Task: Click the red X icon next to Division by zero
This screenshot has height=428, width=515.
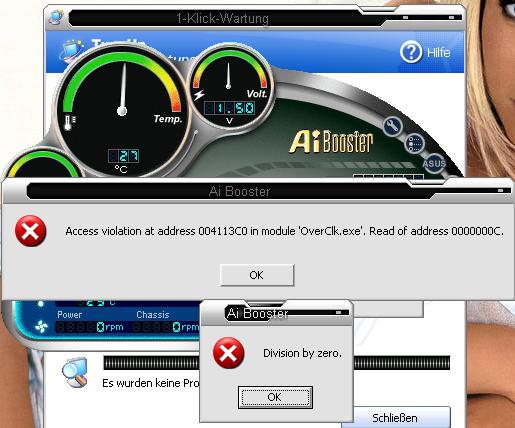Action: [x=229, y=353]
